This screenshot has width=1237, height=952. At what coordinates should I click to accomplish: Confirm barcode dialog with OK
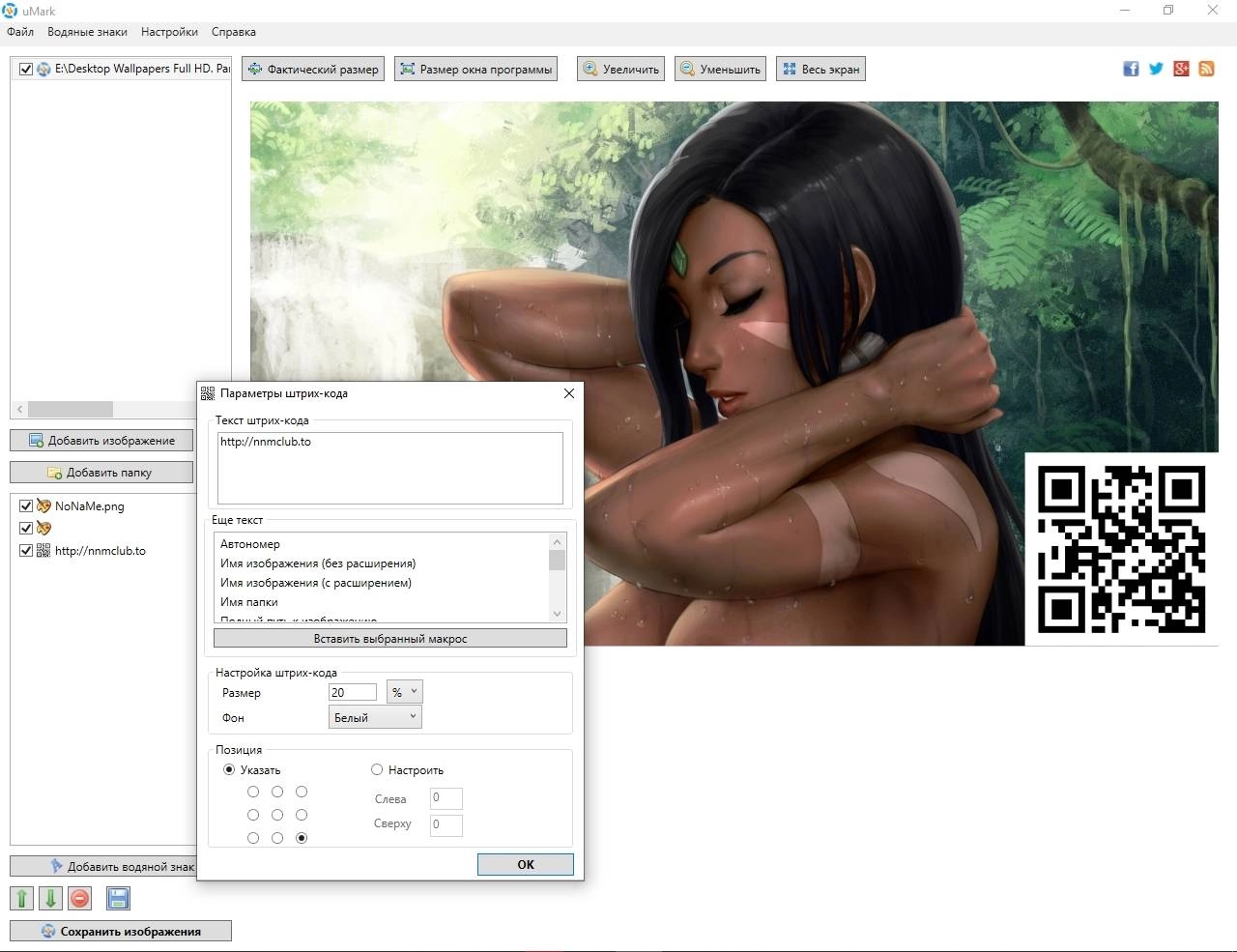tap(526, 864)
